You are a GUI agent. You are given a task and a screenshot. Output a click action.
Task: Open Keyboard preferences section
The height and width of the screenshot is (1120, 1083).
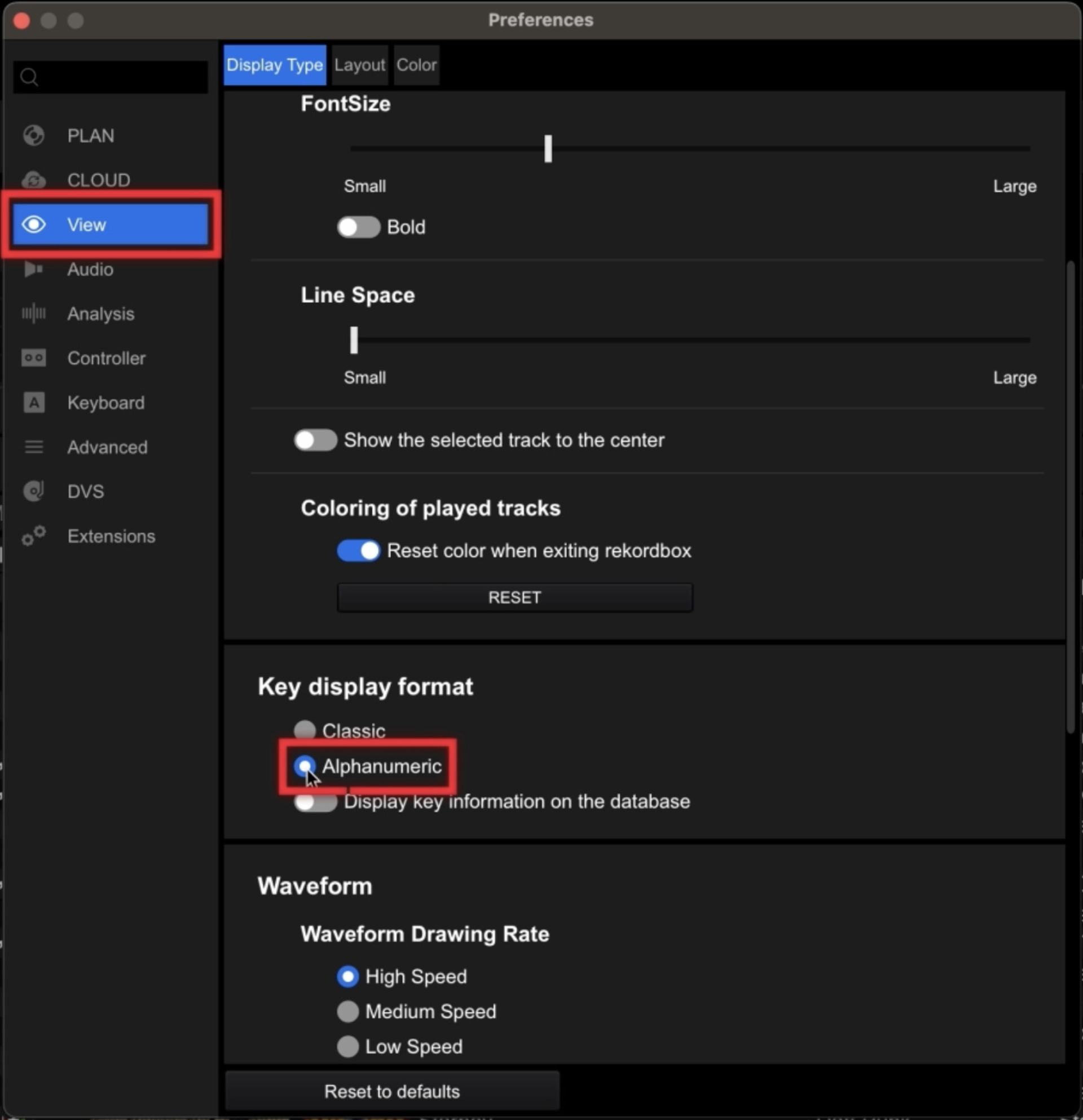(x=105, y=402)
